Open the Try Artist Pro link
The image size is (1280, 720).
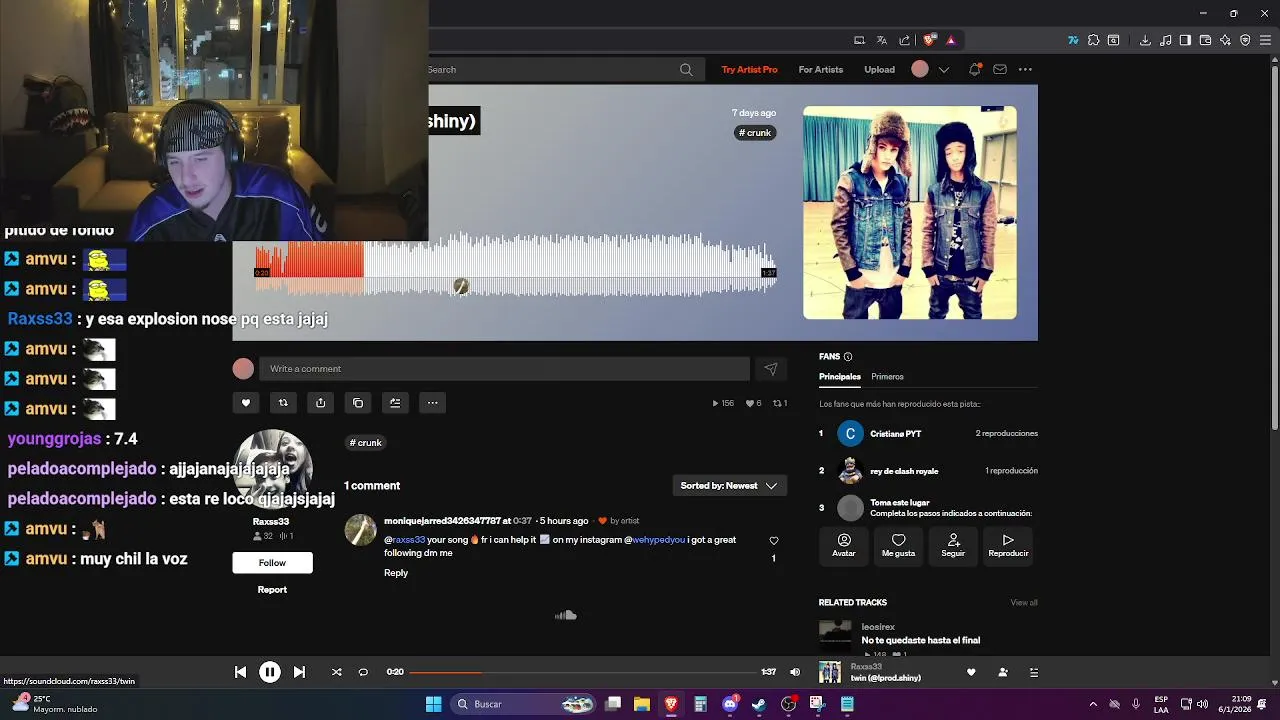749,70
